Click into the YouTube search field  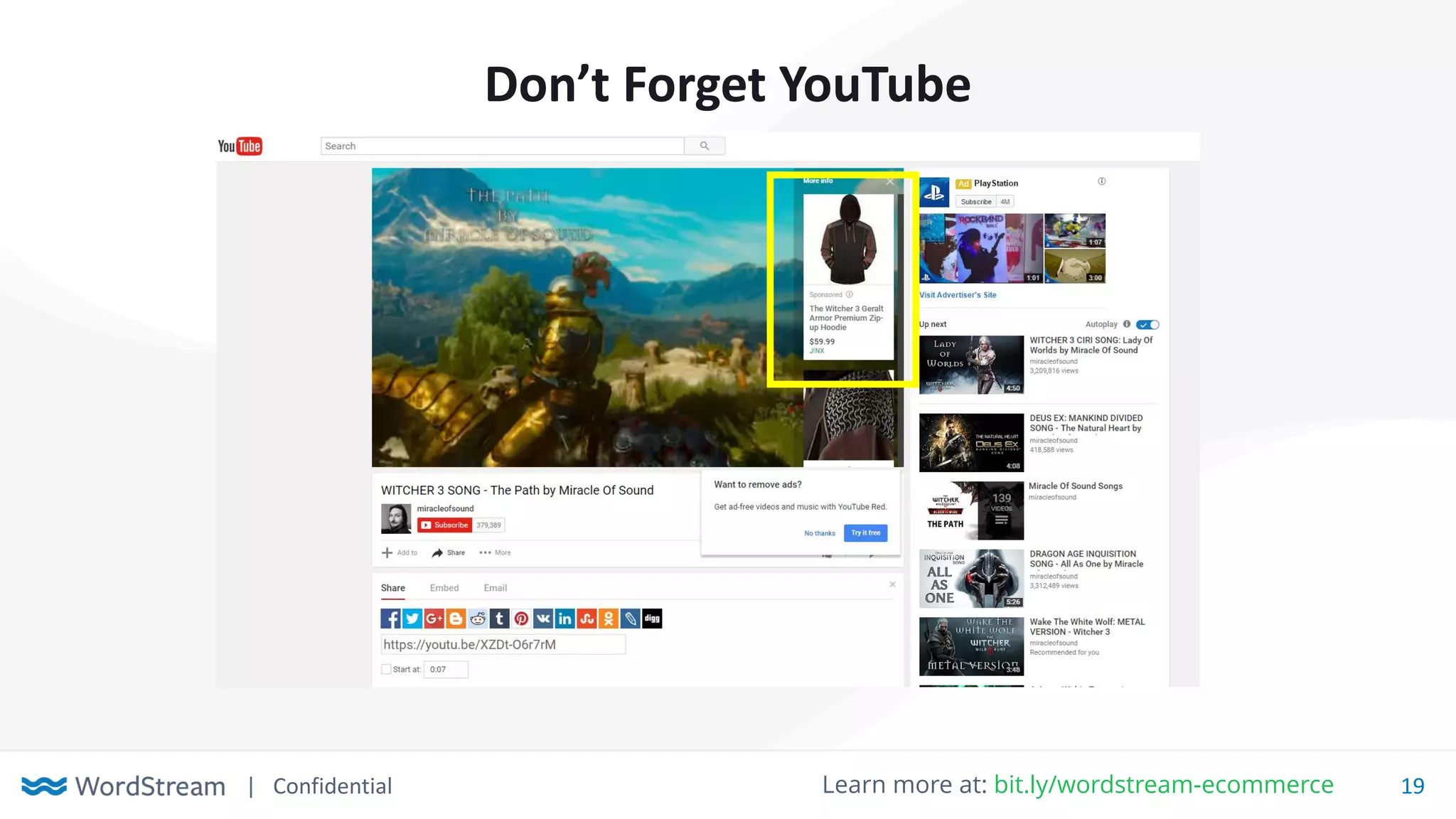[x=503, y=146]
